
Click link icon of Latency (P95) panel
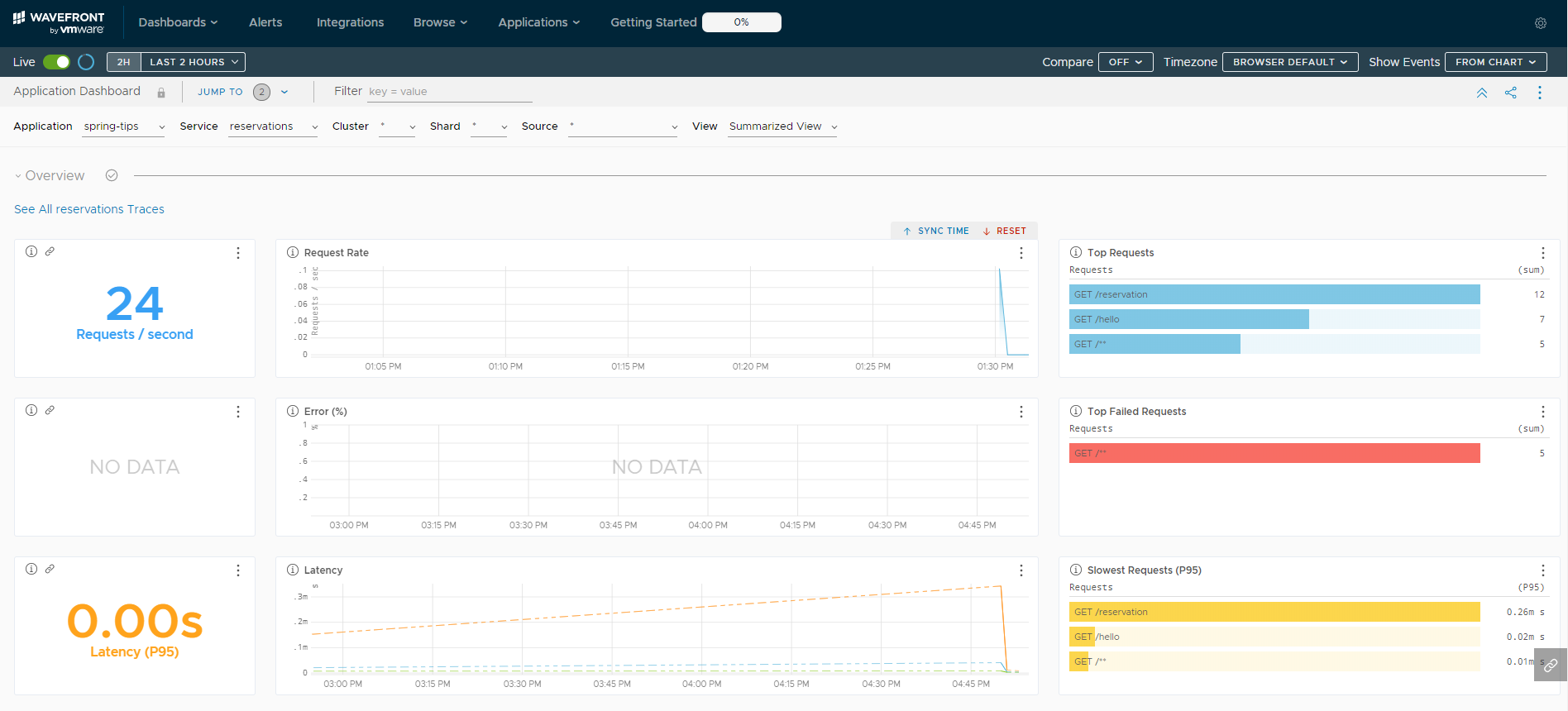pos(50,569)
